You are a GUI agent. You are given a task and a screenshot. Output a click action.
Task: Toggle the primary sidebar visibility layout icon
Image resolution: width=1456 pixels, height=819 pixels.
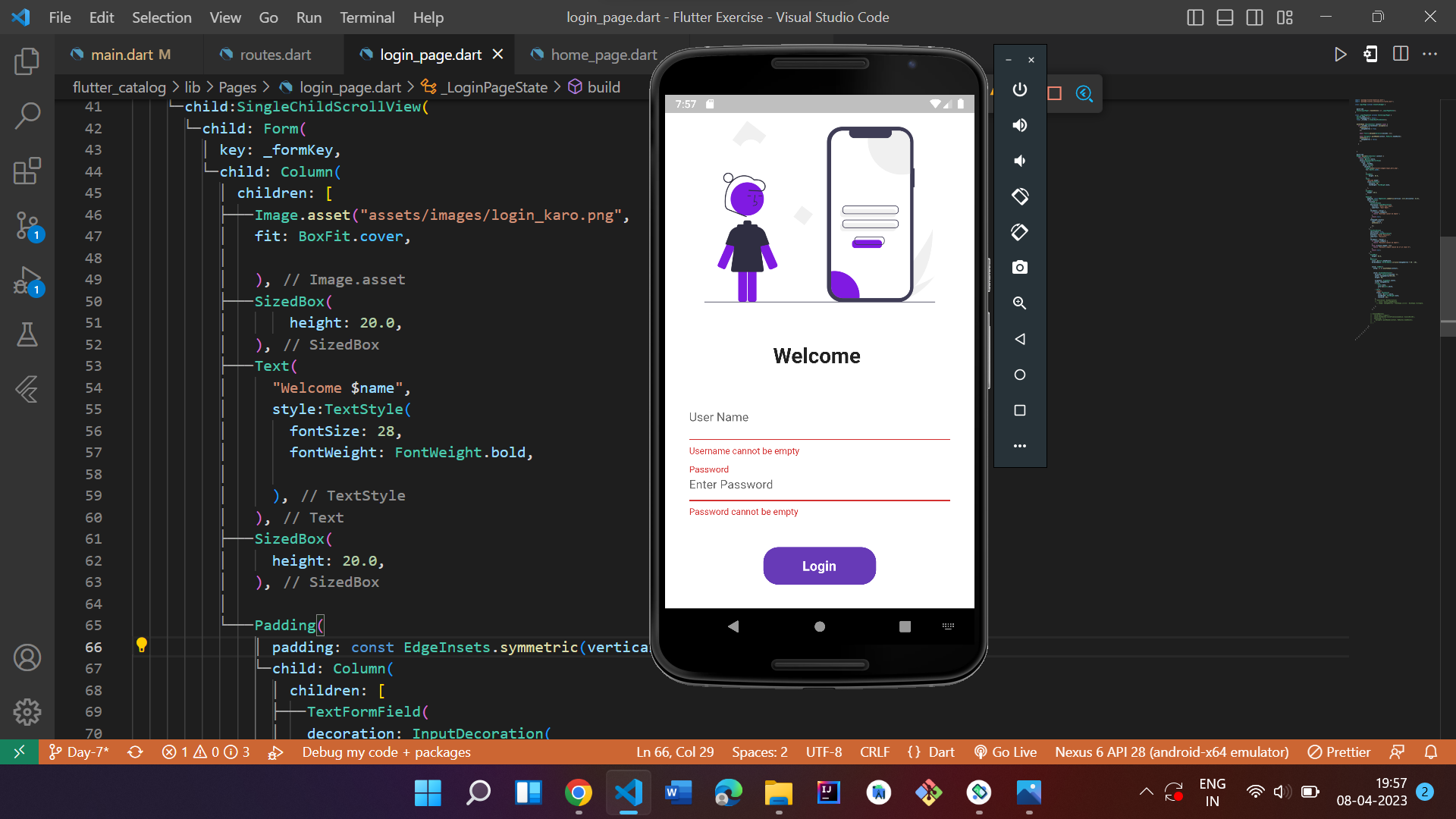click(1195, 17)
